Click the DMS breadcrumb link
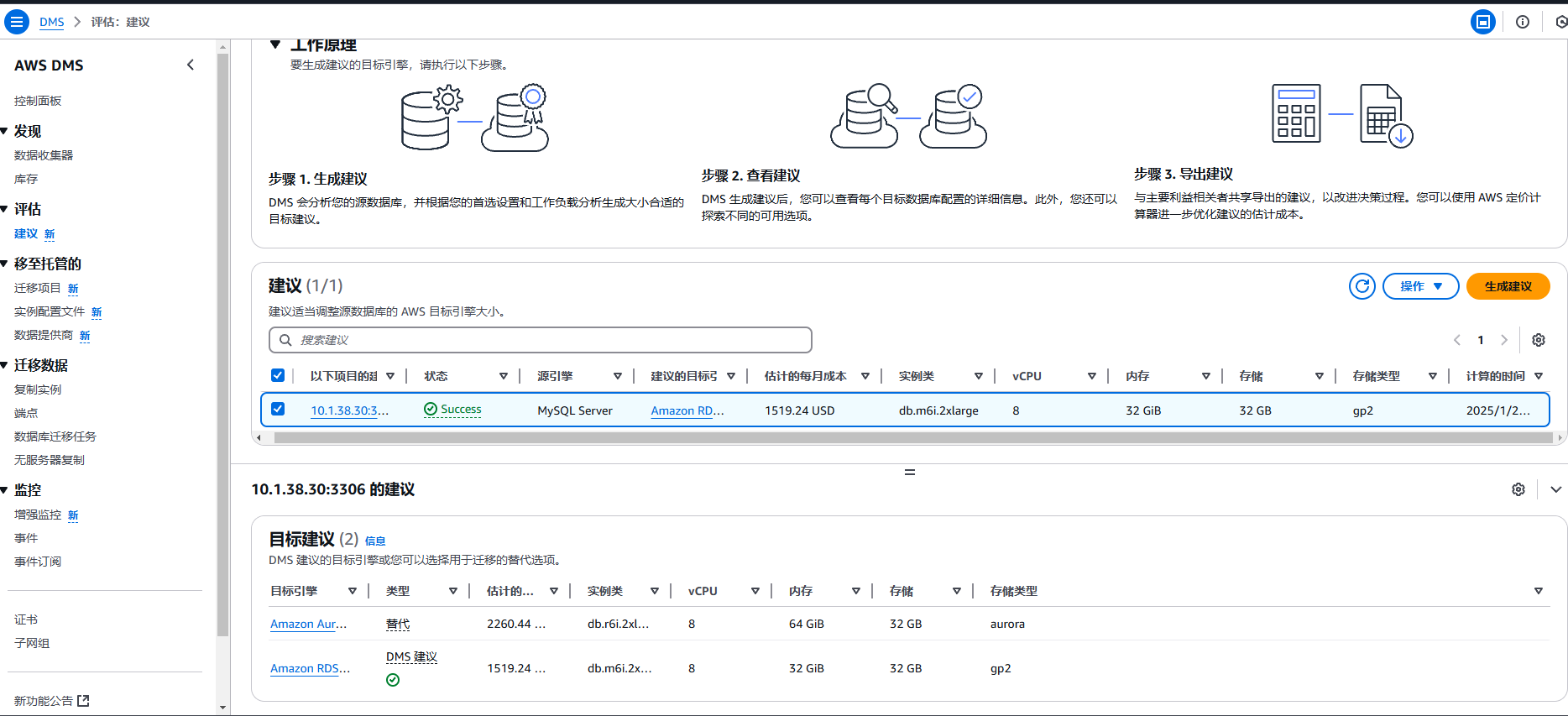1568x716 pixels. coord(51,22)
